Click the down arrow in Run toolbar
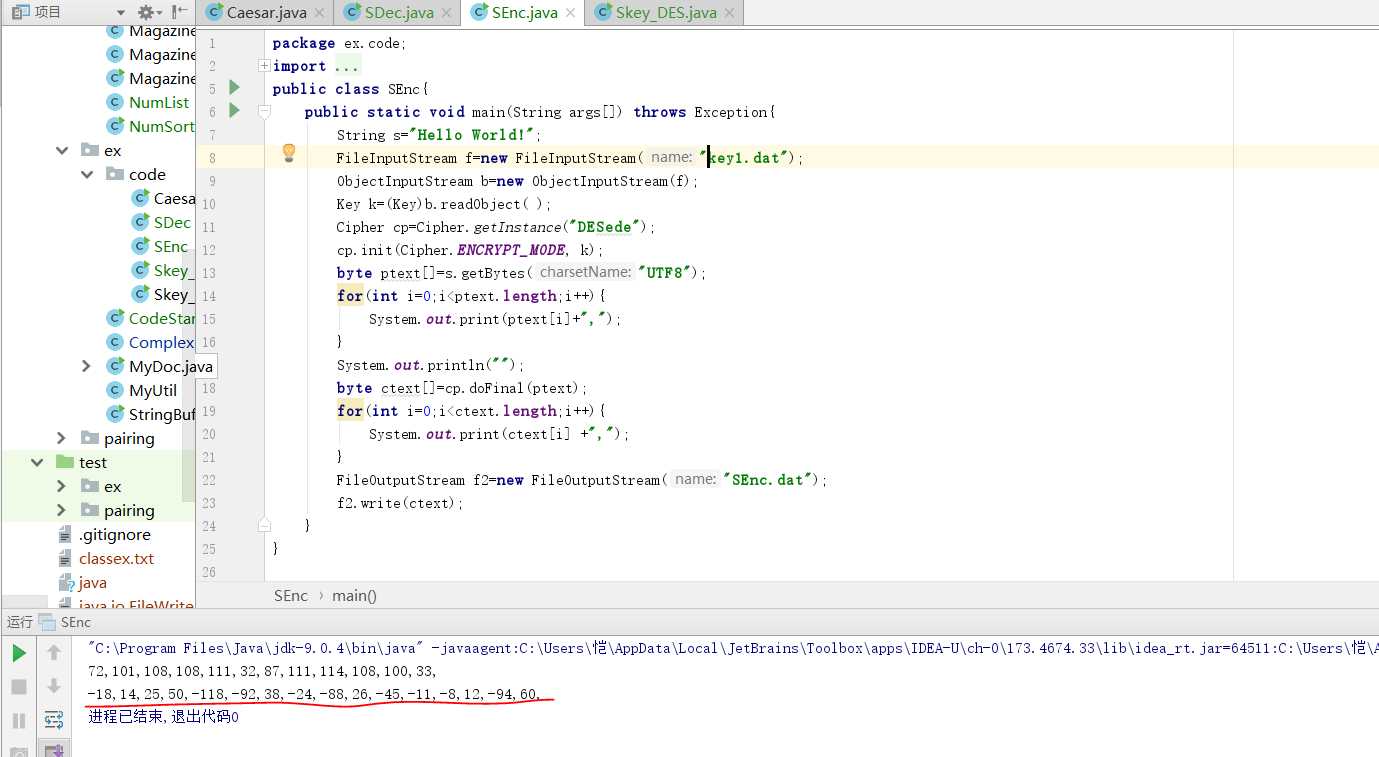 pyautogui.click(x=54, y=686)
